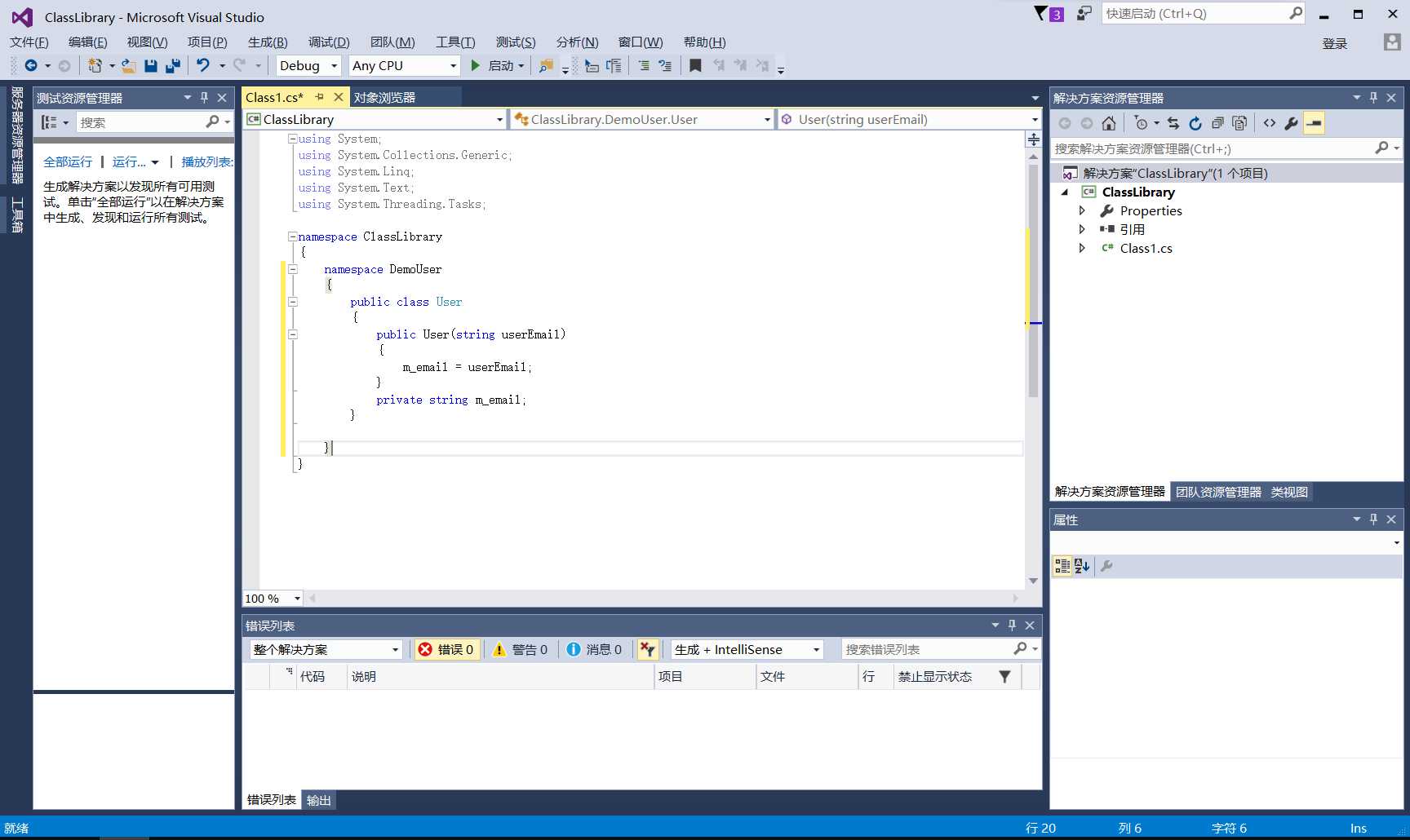The height and width of the screenshot is (840, 1410).
Task: Open the Debug configuration dropdown
Action: pos(308,66)
